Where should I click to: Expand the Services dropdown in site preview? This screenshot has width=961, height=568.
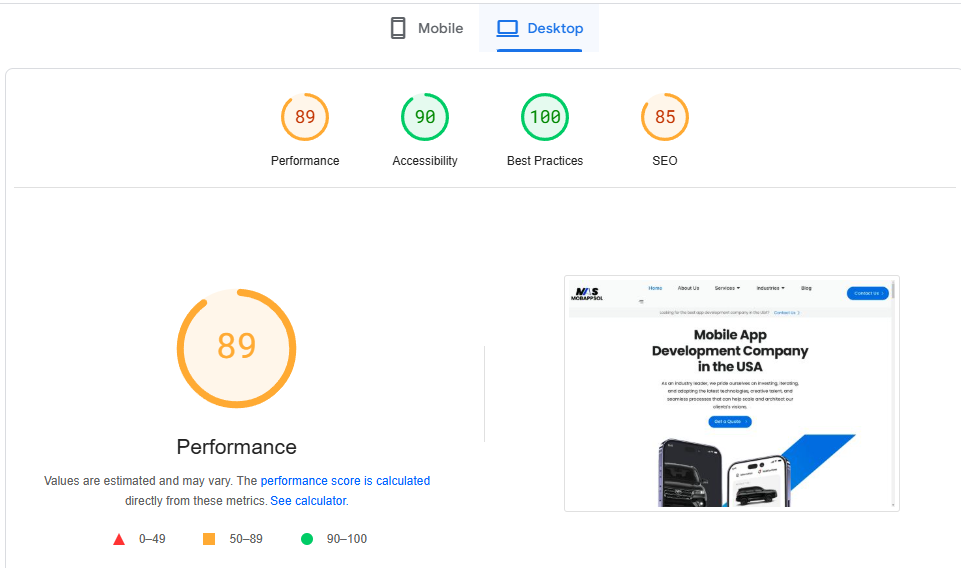pos(727,288)
